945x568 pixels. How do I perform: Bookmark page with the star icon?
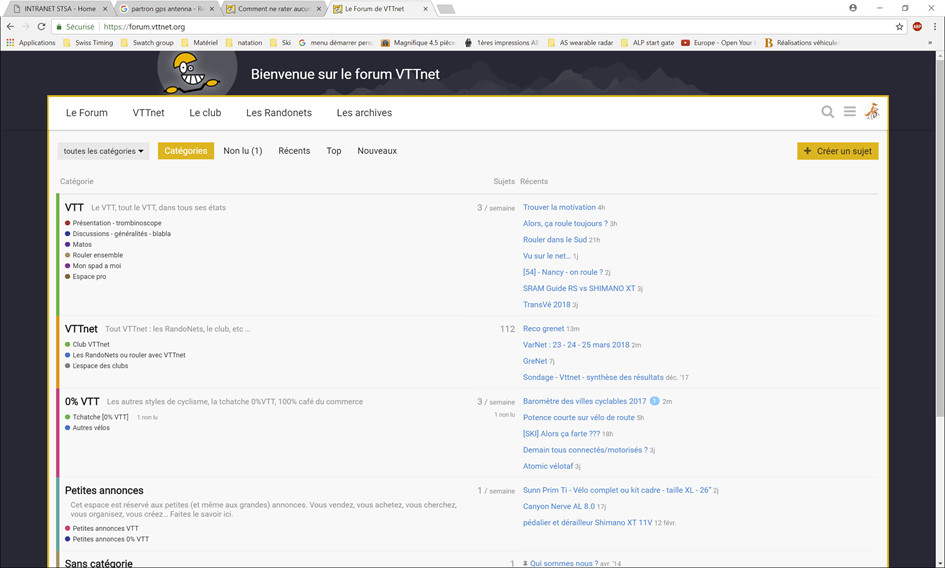coord(899,27)
